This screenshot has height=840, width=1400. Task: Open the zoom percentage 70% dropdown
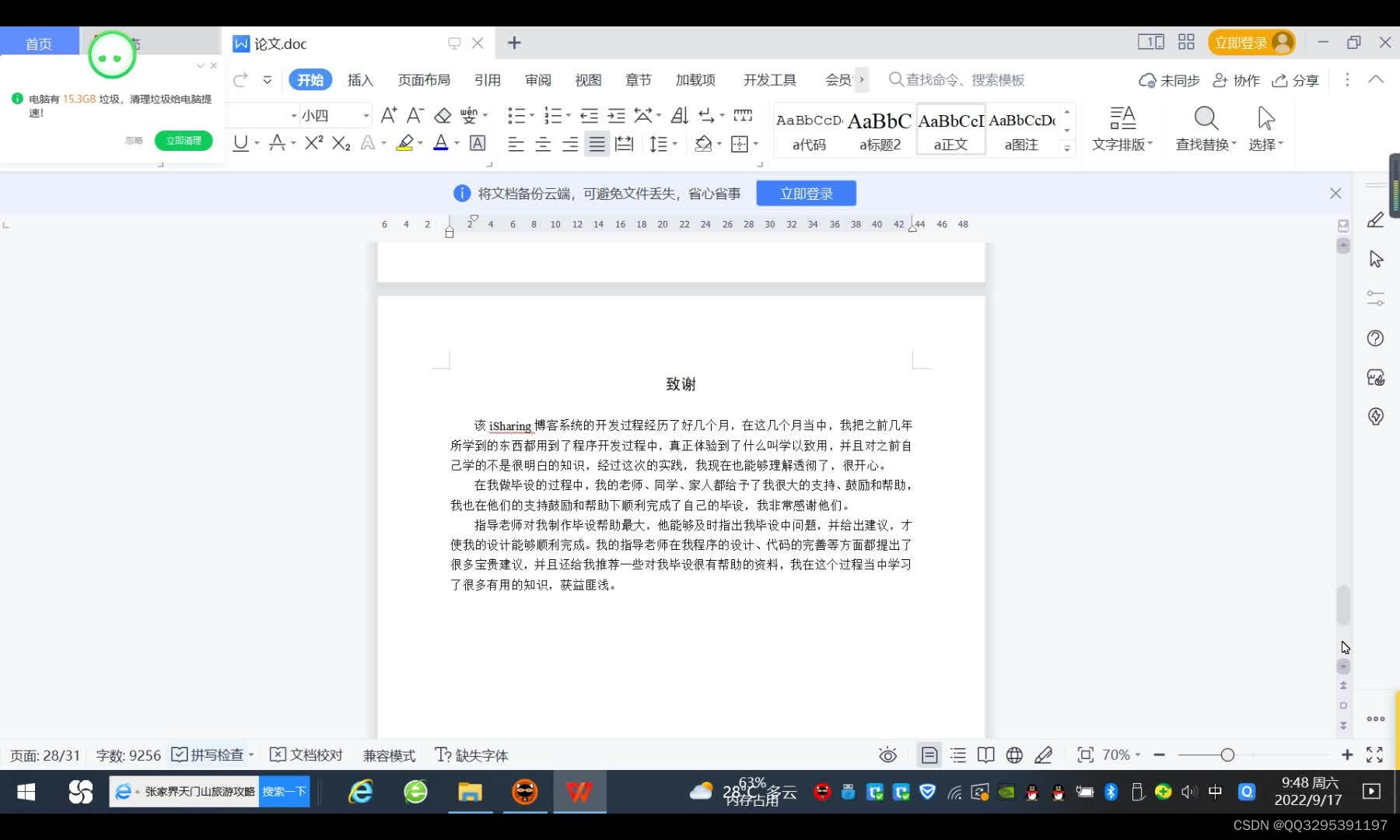pos(1121,754)
